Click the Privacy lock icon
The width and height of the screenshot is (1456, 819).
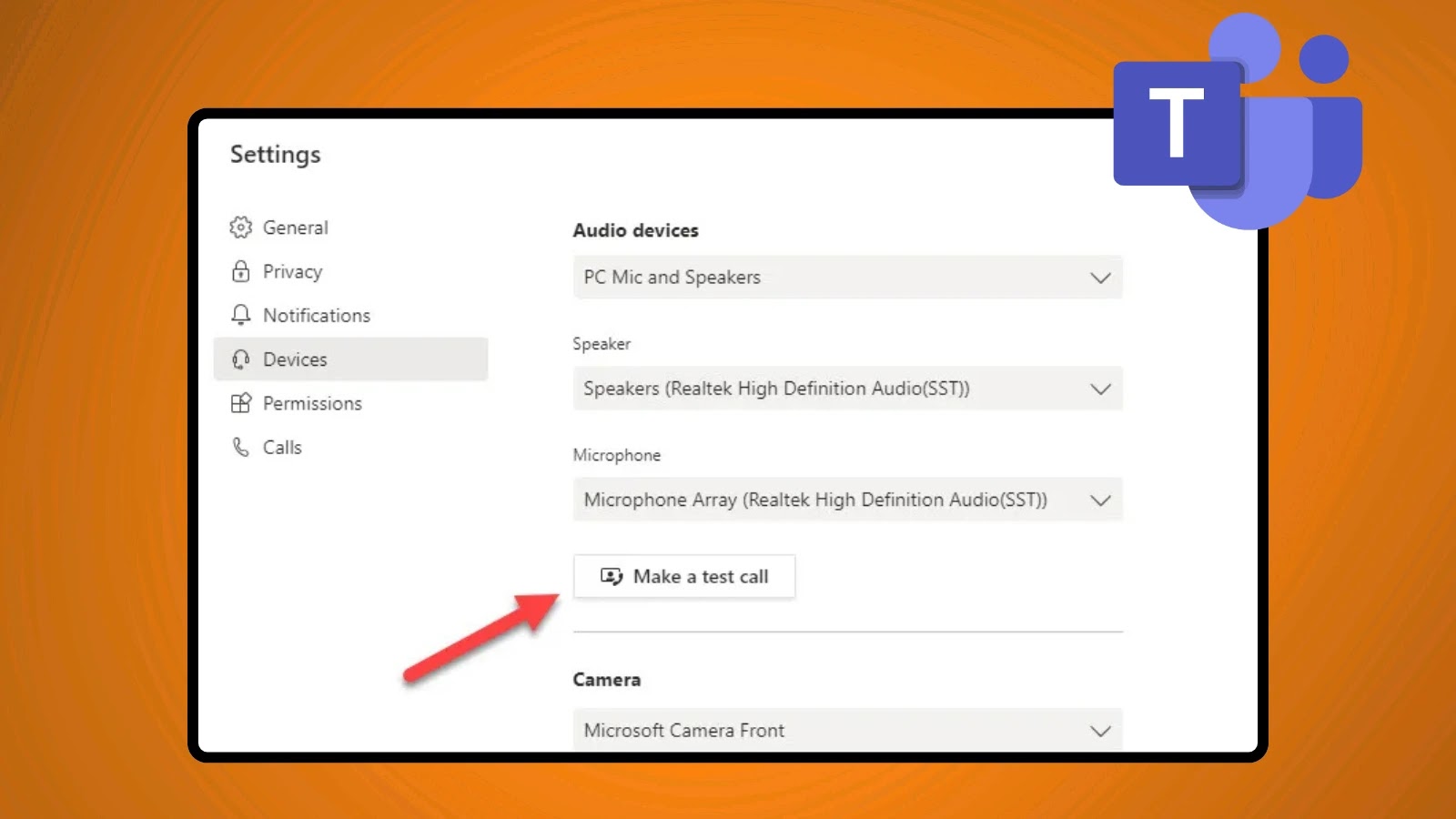240,271
